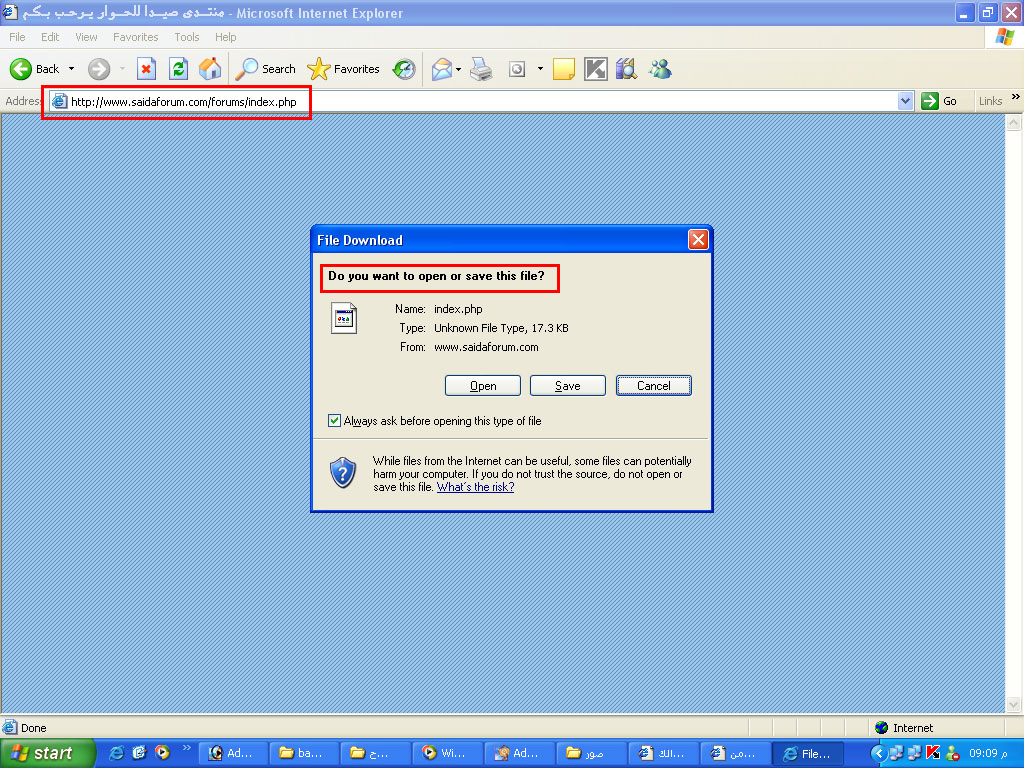This screenshot has height=768, width=1024.
Task: Click the Messenger tray icon
Action: 953,753
